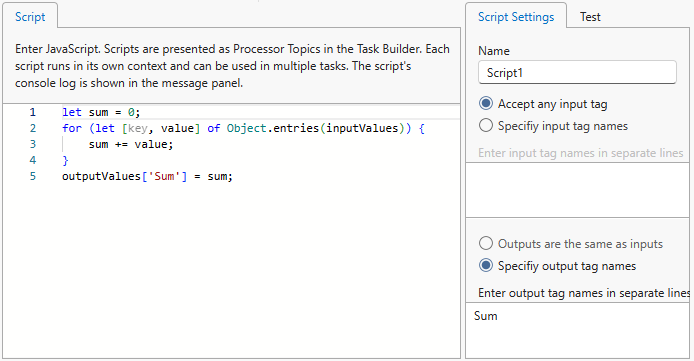Select Specifiy output tag names radio button
The height and width of the screenshot is (361, 694).
pos(486,265)
